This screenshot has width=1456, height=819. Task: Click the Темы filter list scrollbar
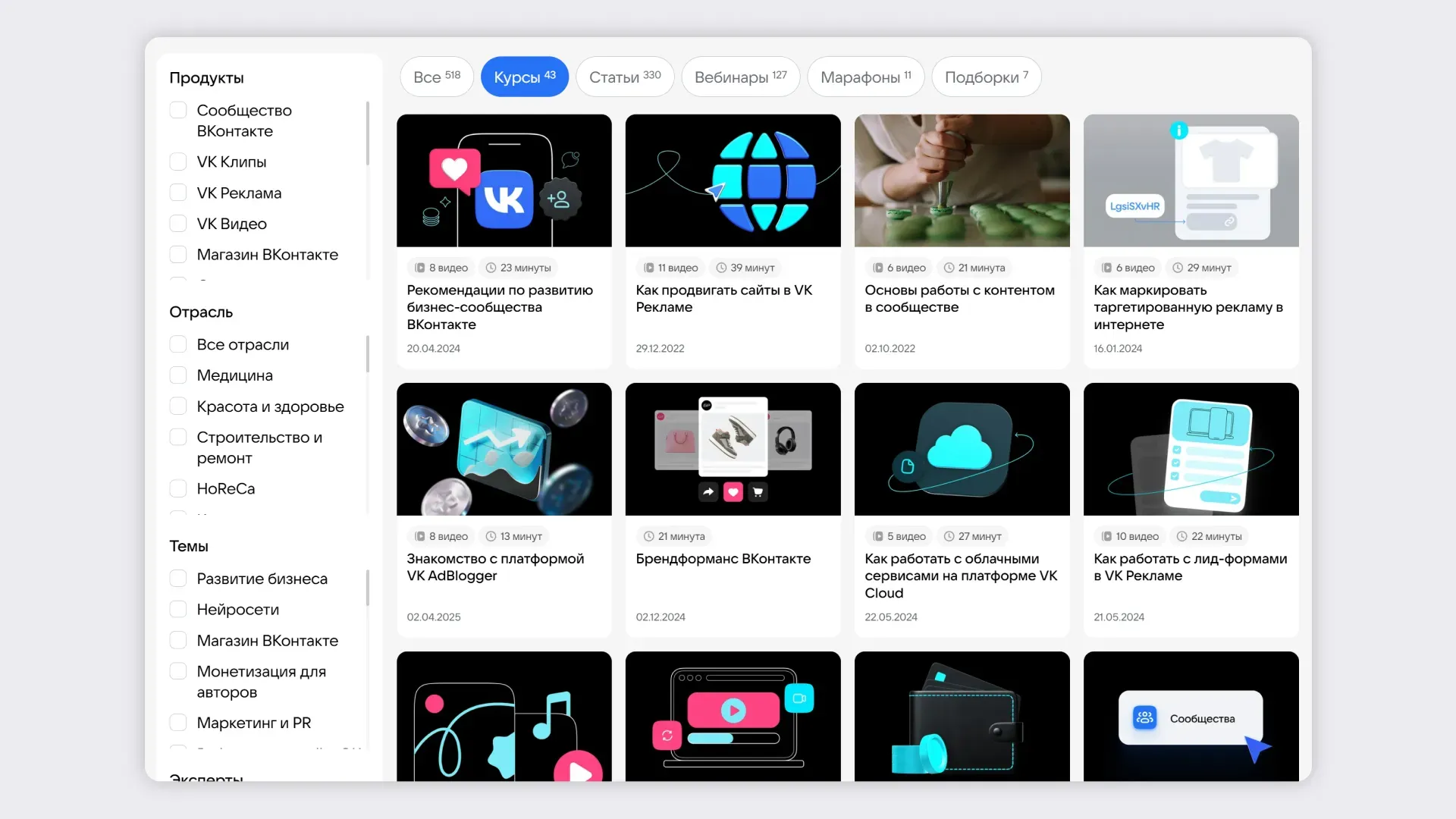coord(368,588)
